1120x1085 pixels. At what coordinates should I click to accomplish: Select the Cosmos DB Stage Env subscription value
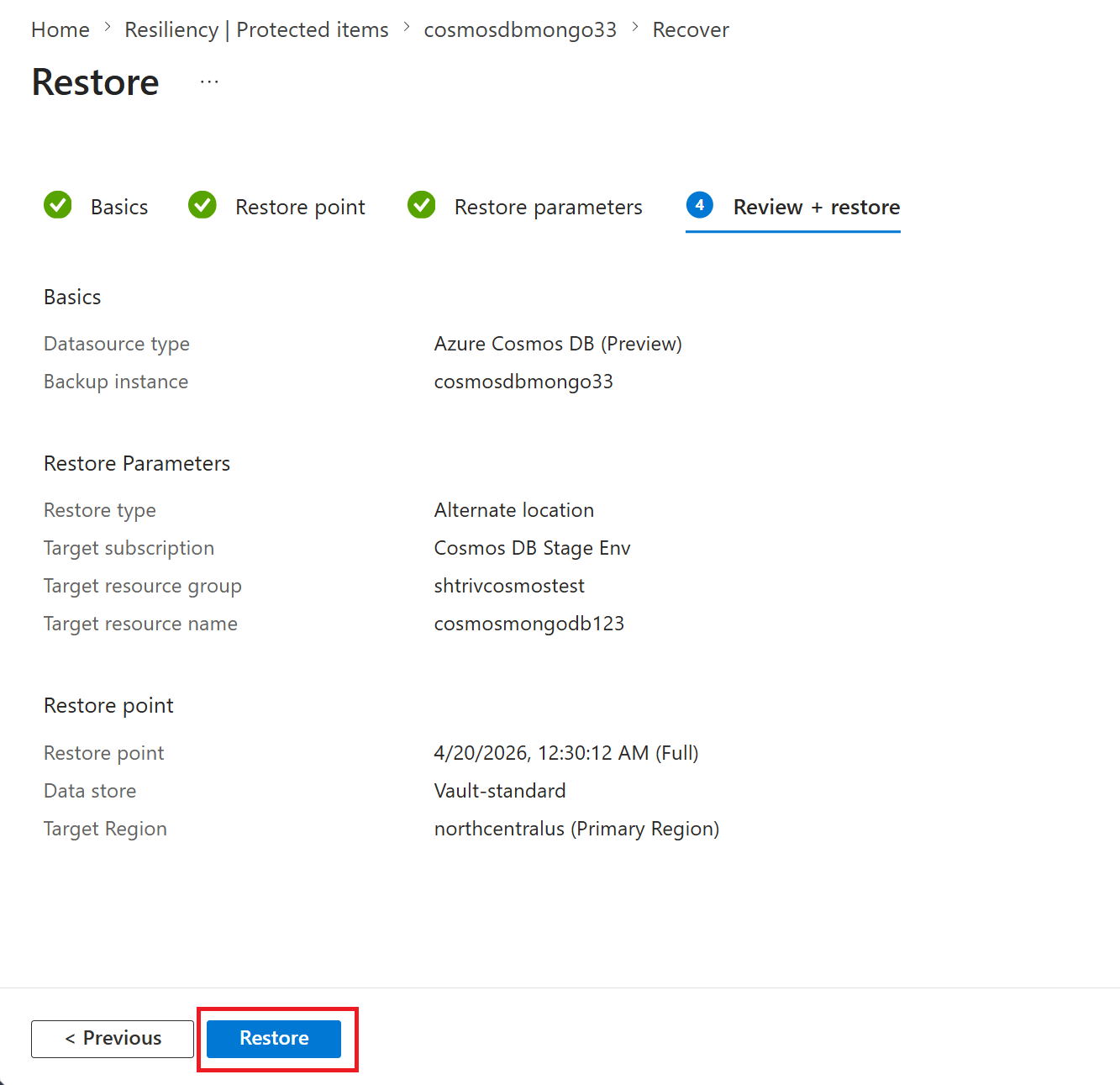pos(532,548)
